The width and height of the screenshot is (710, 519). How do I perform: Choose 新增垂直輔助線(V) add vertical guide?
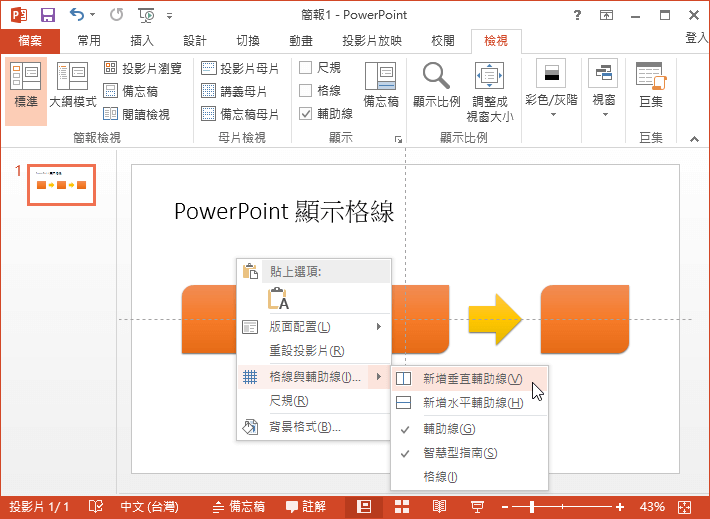[469, 379]
